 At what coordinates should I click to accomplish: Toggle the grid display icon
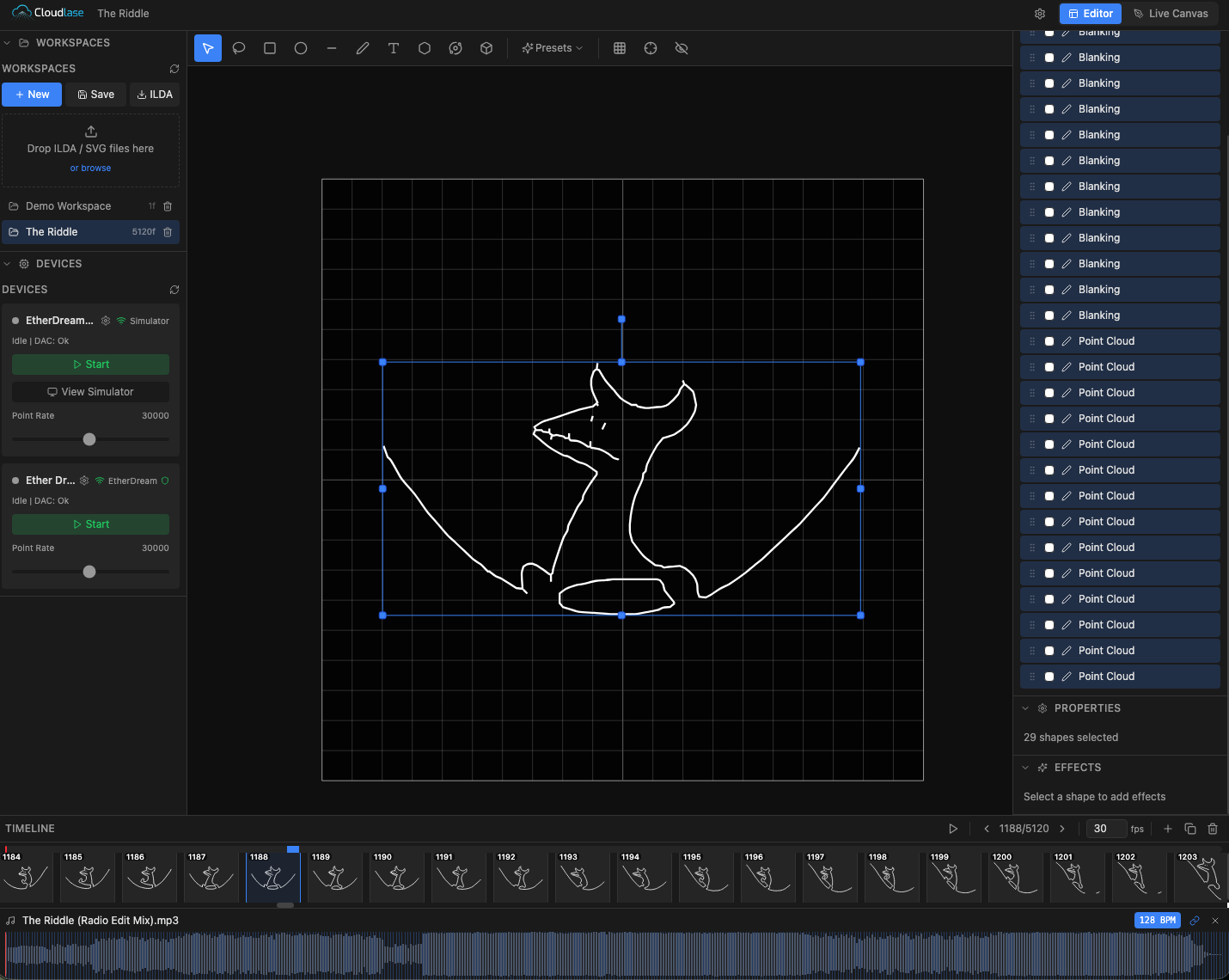(x=619, y=48)
